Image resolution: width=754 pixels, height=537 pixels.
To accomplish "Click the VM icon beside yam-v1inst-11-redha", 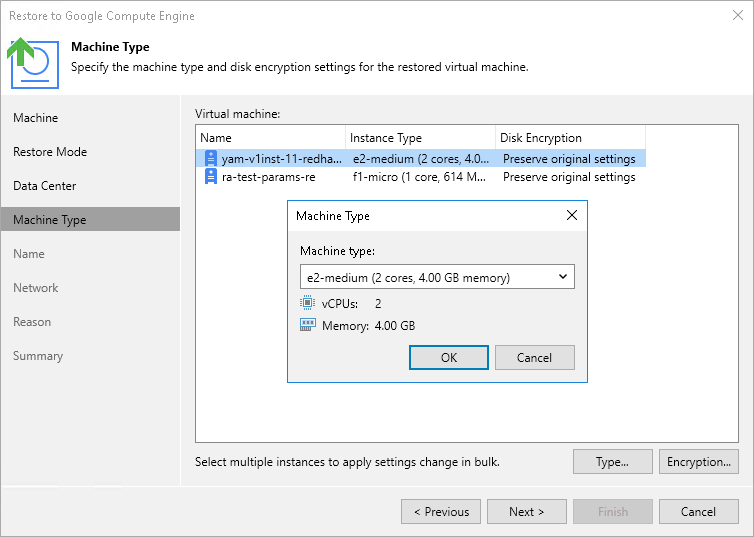I will pos(211,158).
